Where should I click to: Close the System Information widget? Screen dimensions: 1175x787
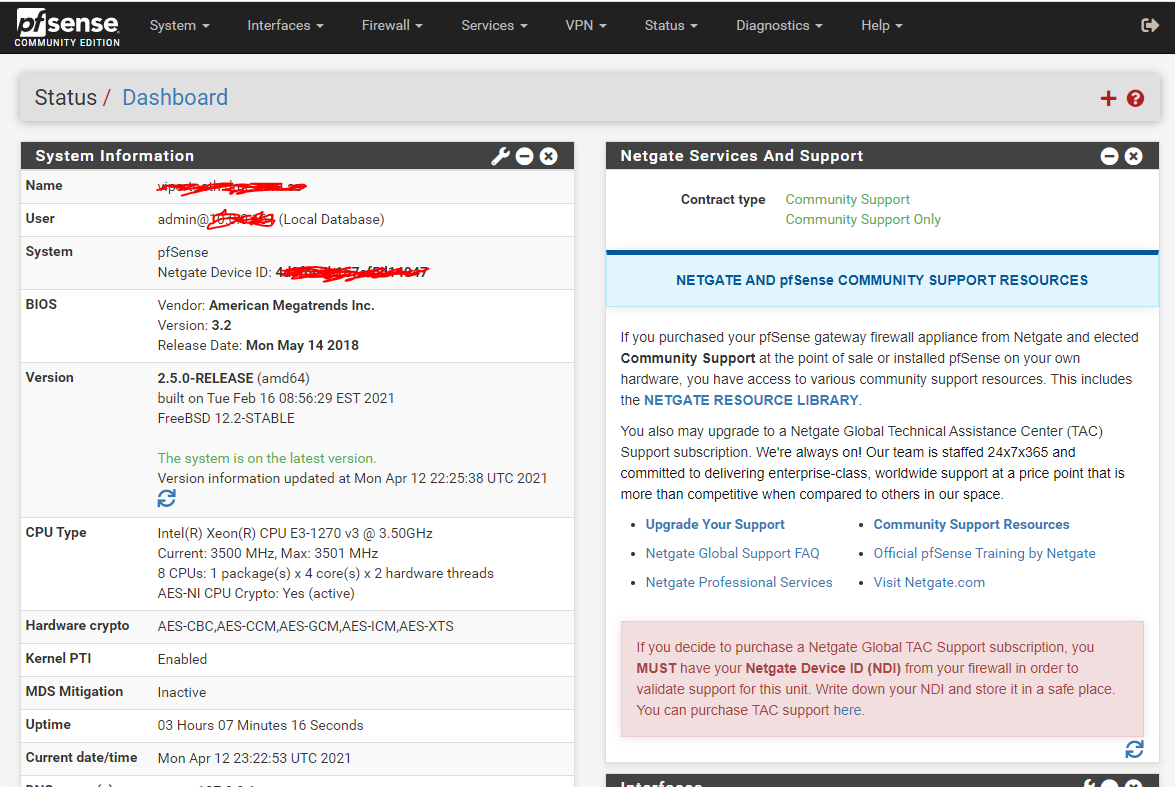549,156
